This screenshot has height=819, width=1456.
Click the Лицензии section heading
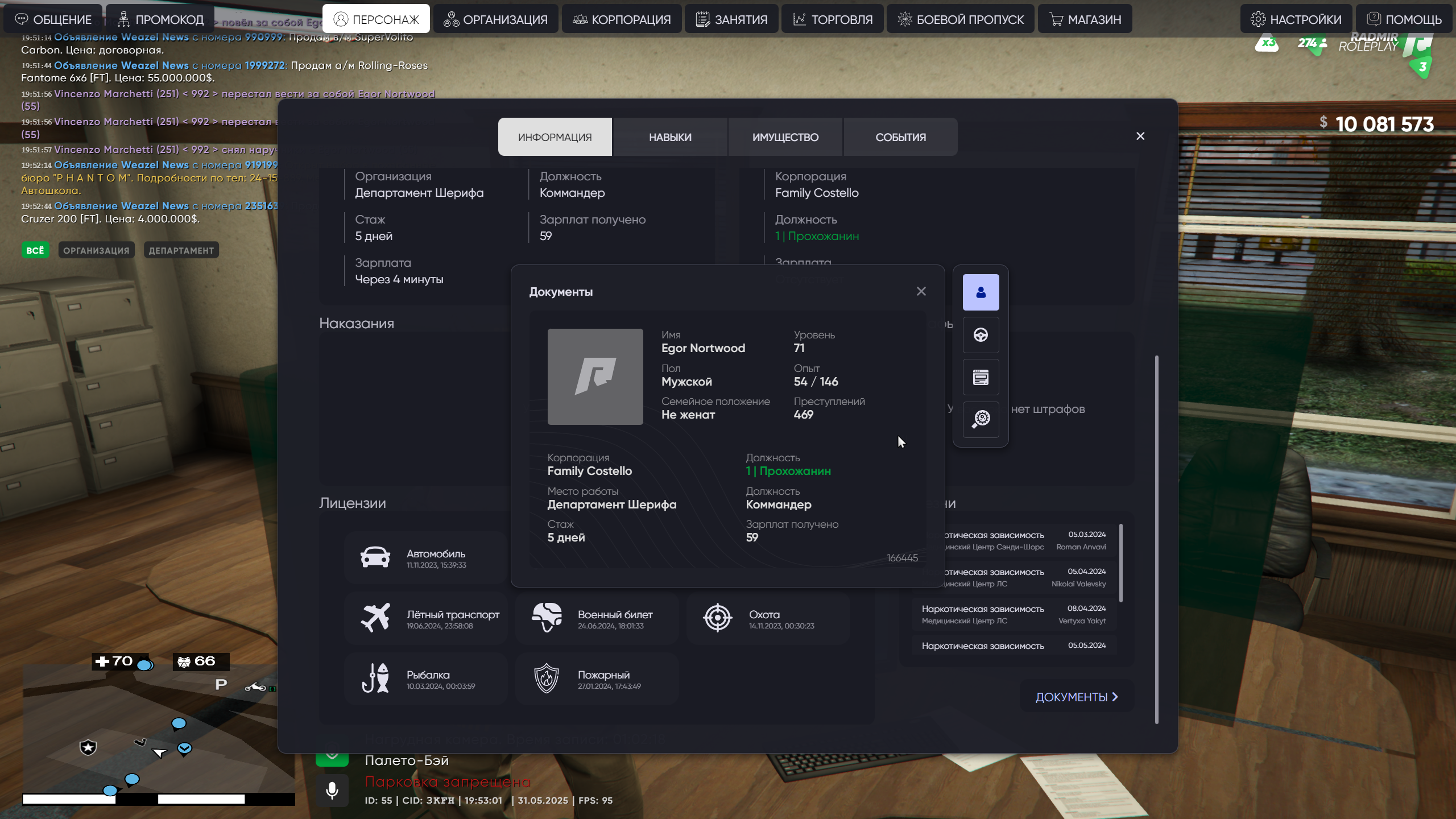tap(353, 503)
